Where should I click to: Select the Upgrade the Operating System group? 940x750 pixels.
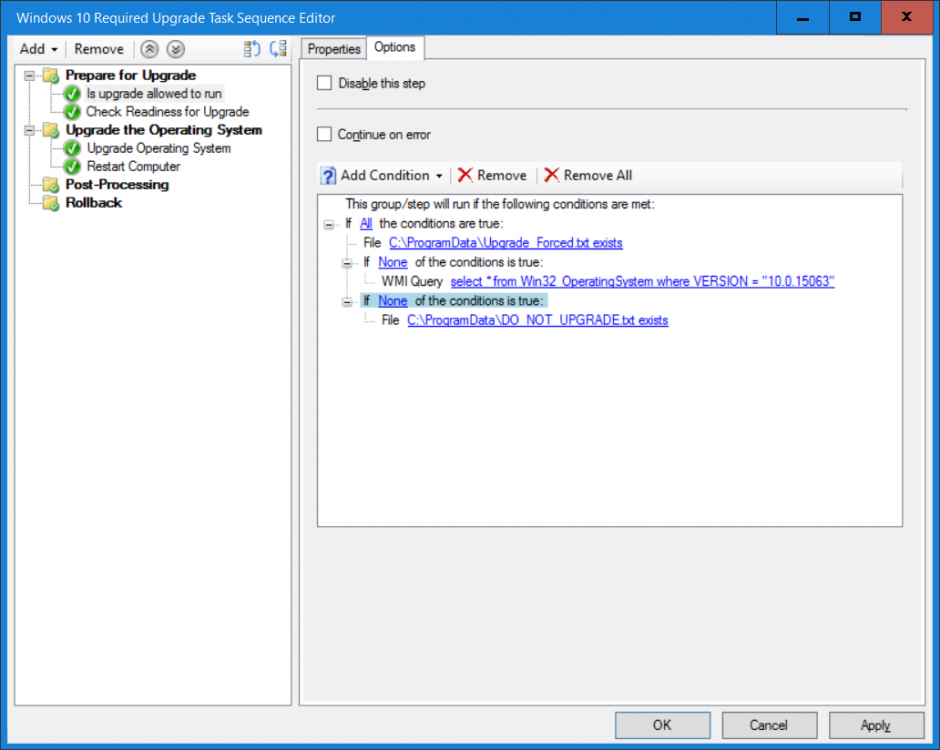(x=164, y=130)
